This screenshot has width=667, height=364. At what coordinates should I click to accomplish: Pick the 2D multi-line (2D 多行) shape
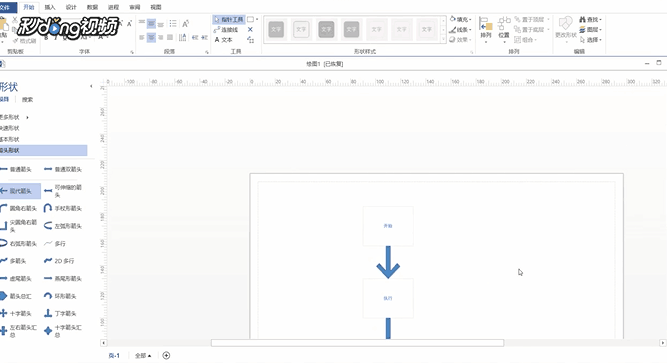(x=59, y=261)
